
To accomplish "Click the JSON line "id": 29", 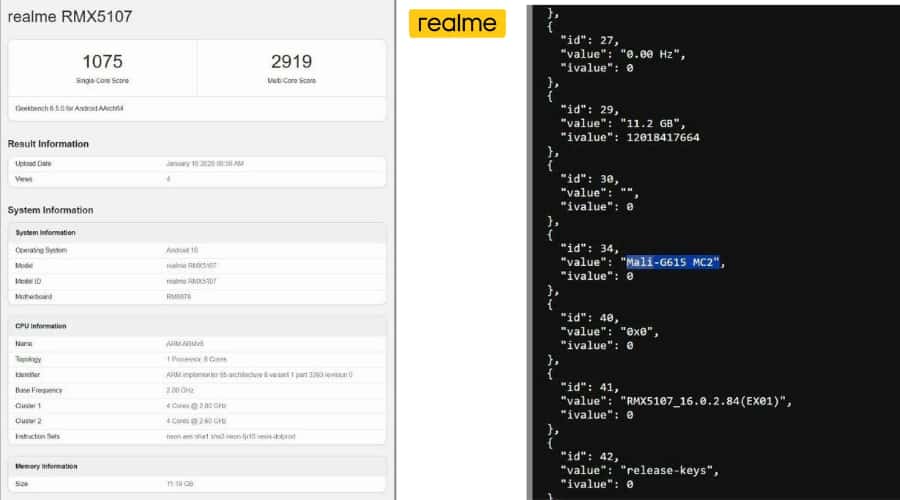I will click(589, 110).
